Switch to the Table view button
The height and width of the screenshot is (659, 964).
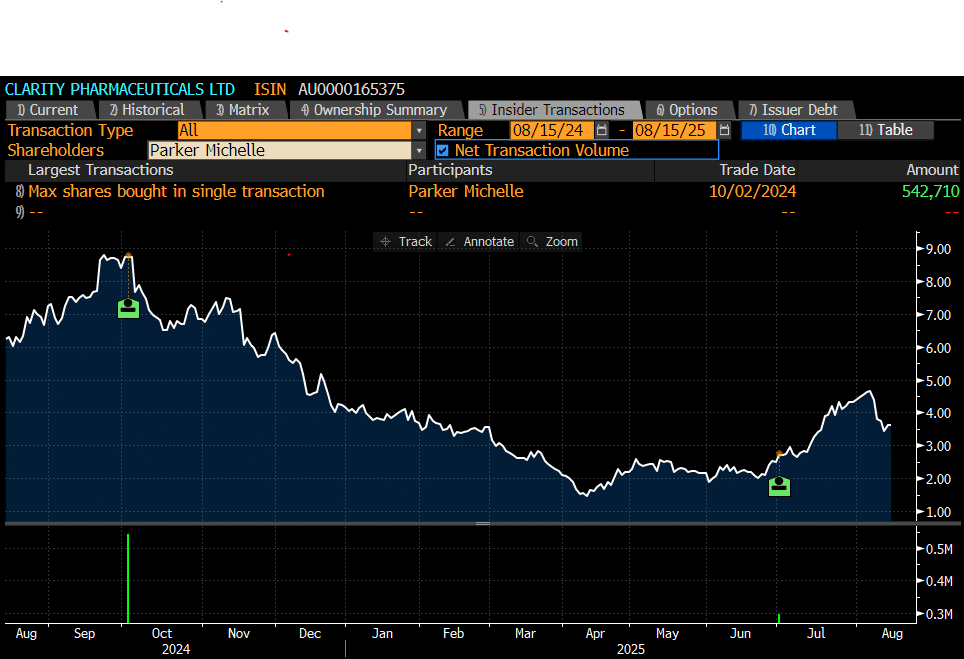coord(885,130)
